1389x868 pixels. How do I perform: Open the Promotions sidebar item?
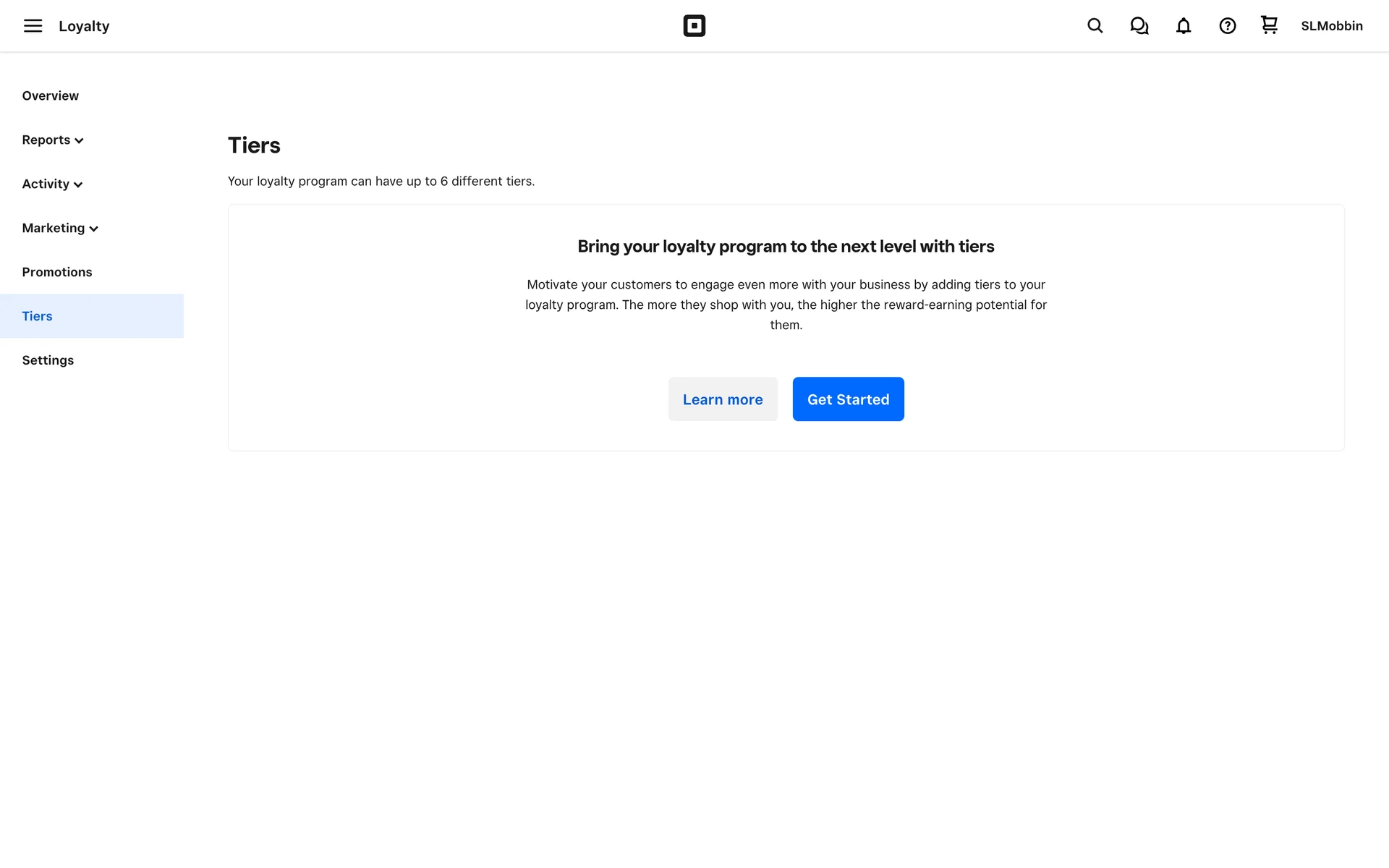[56, 272]
